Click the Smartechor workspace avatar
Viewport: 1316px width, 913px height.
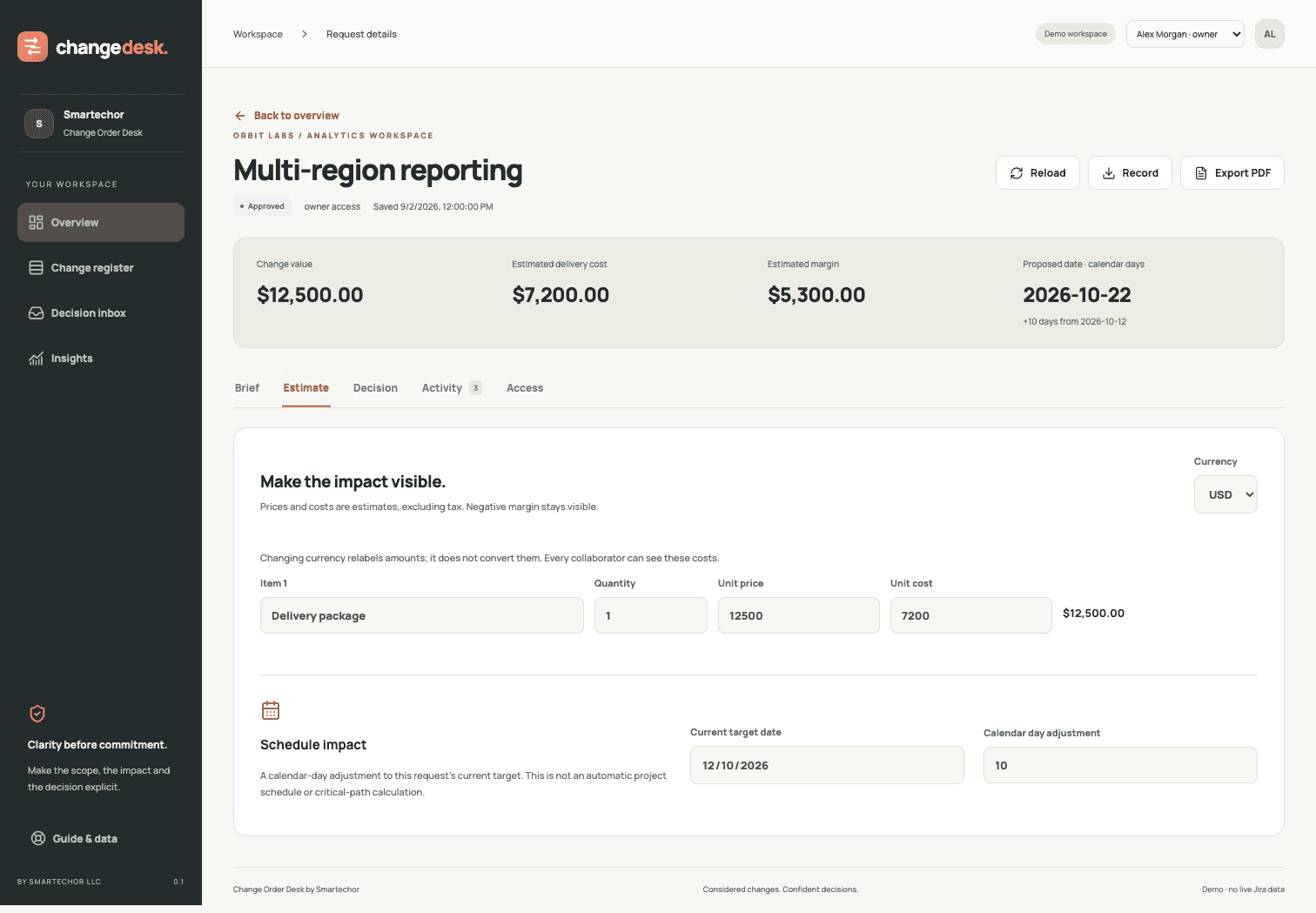click(x=39, y=124)
